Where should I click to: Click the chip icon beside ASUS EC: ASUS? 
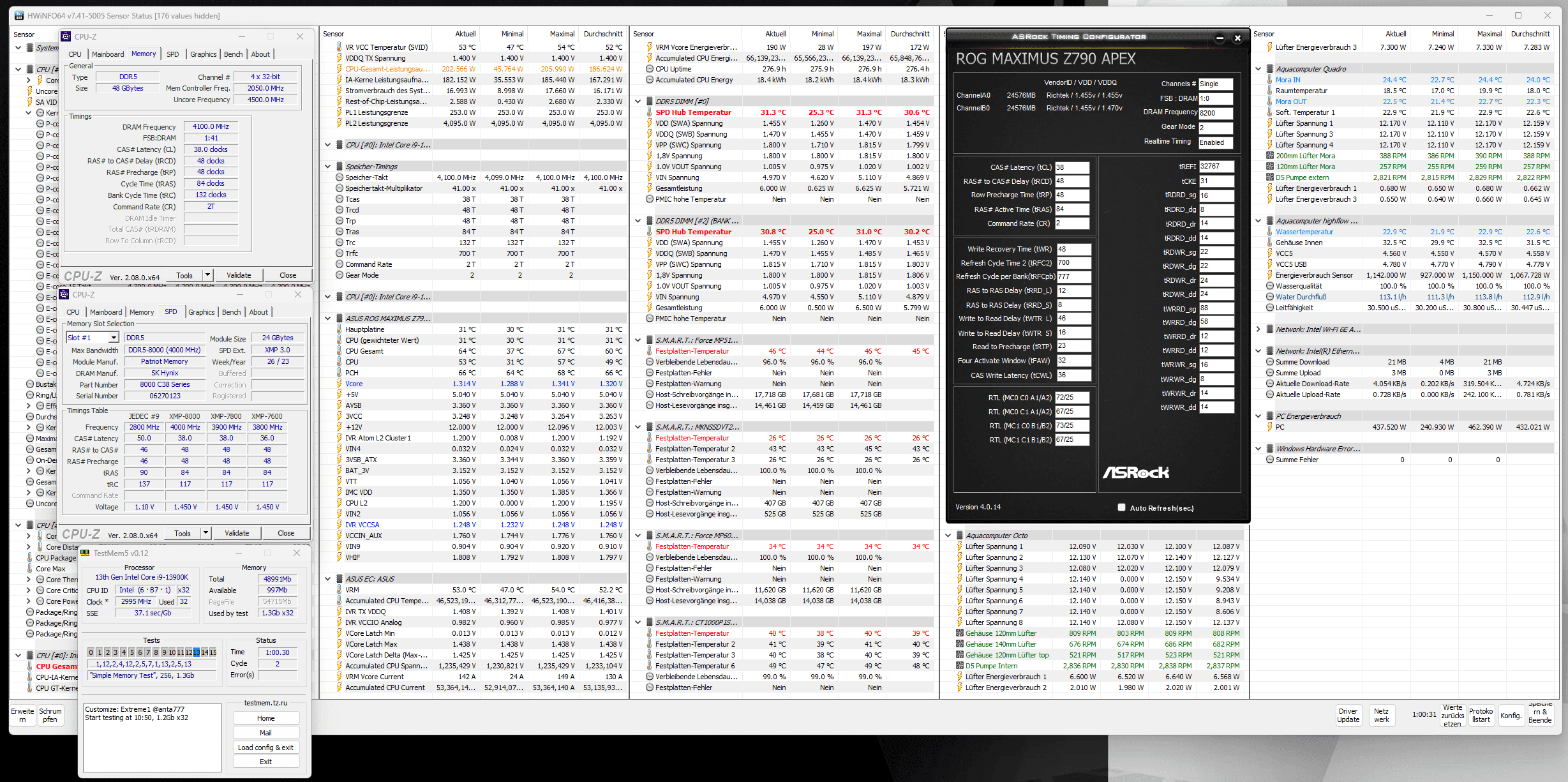click(x=339, y=579)
